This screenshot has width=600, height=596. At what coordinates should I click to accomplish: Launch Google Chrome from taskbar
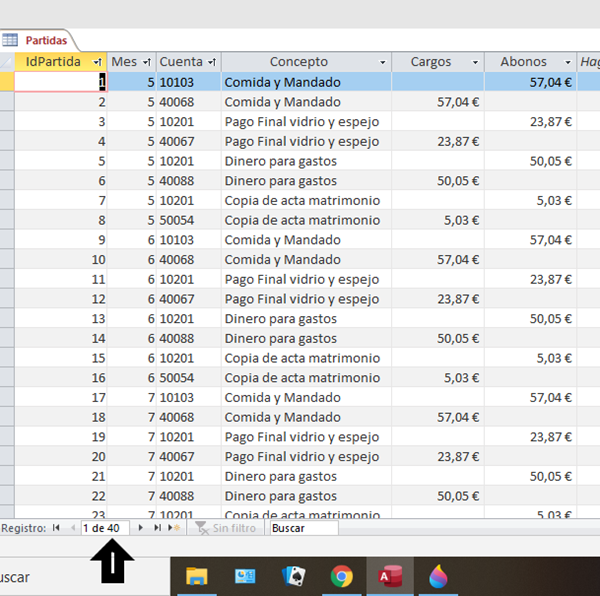pyautogui.click(x=342, y=576)
